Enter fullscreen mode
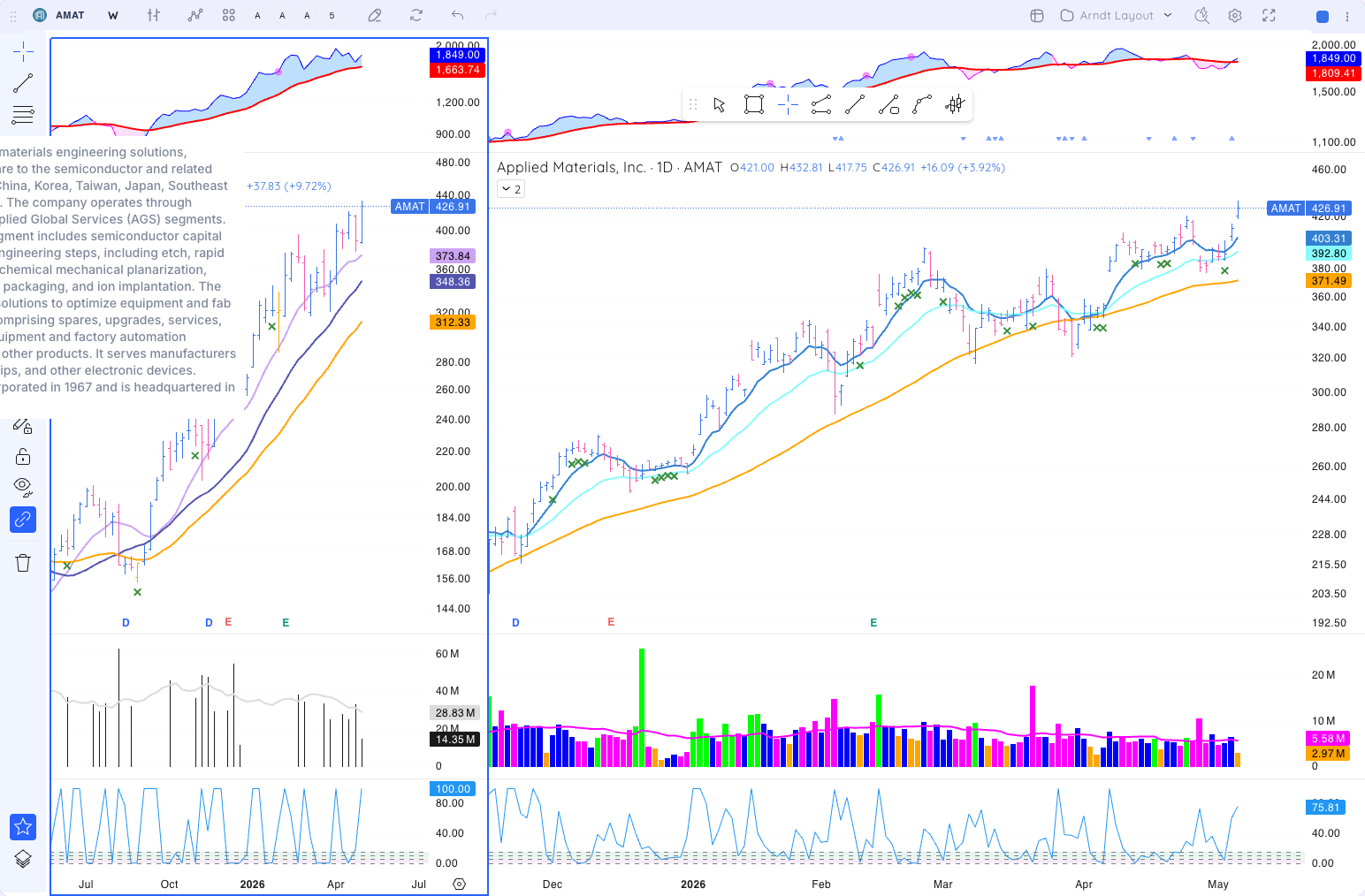Viewport: 1365px width, 896px height. tap(1269, 15)
